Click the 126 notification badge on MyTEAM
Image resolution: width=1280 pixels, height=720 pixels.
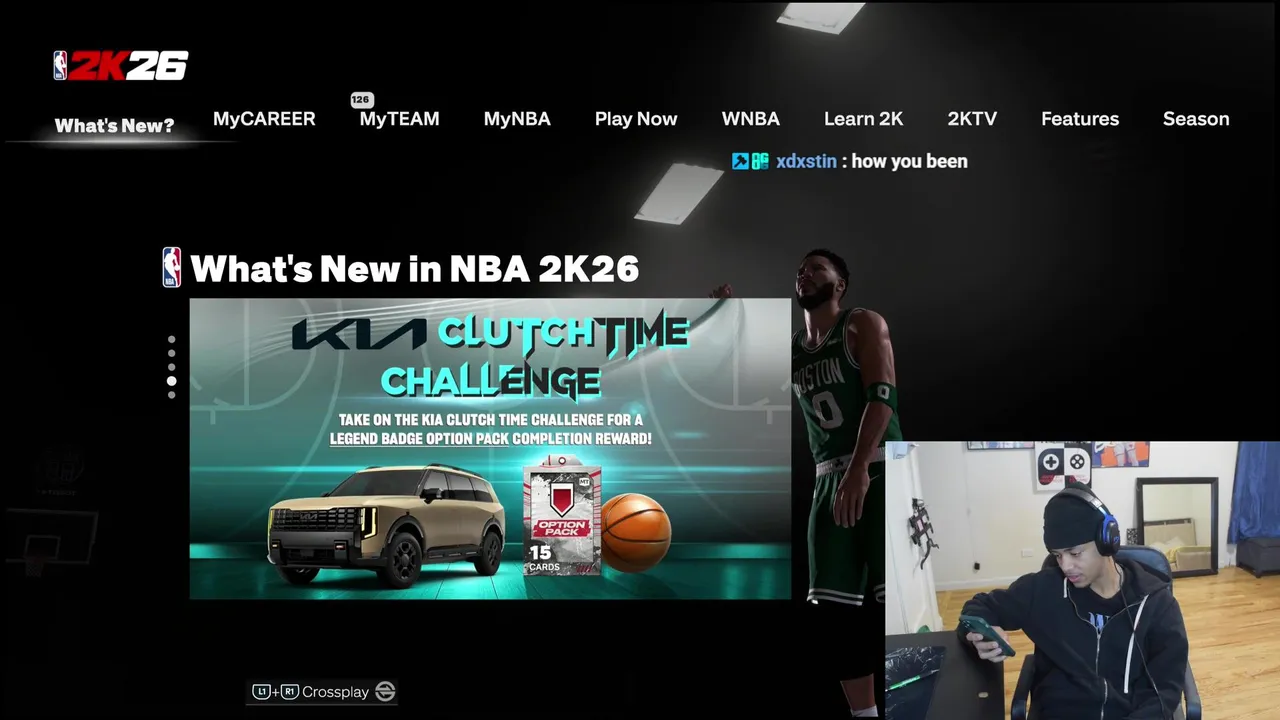361,99
